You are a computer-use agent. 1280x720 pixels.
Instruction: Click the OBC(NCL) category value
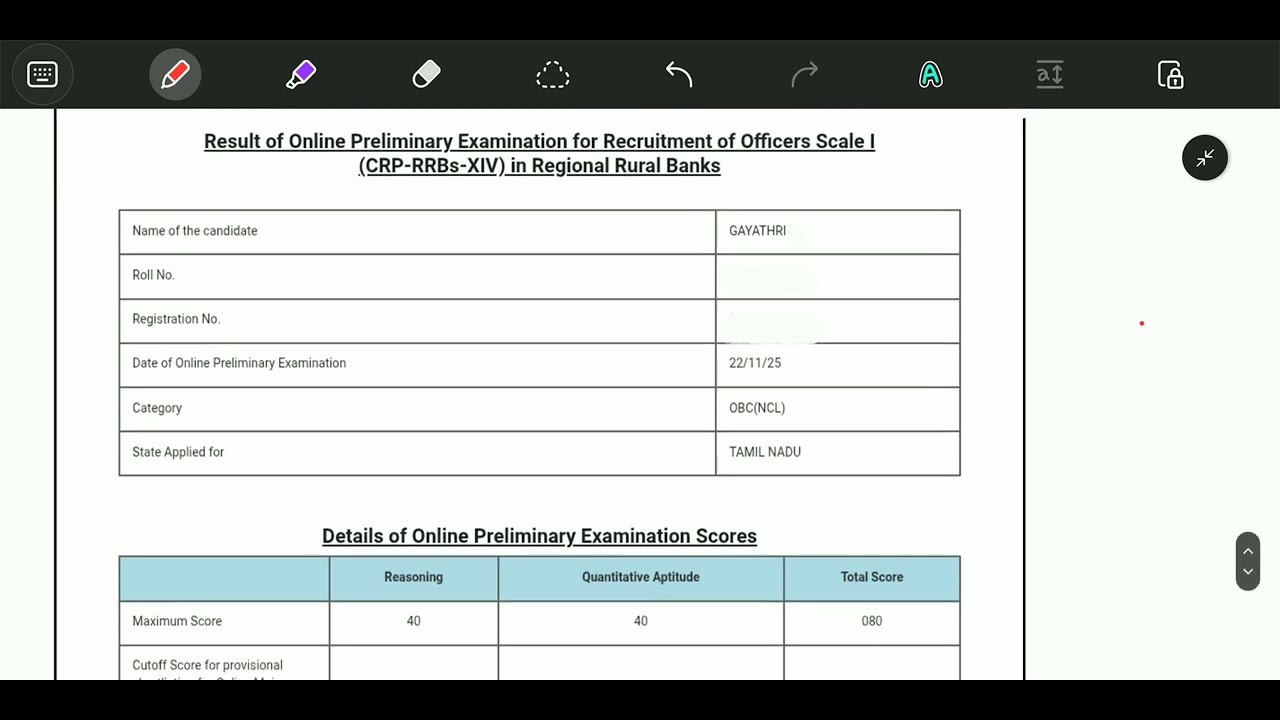(757, 408)
